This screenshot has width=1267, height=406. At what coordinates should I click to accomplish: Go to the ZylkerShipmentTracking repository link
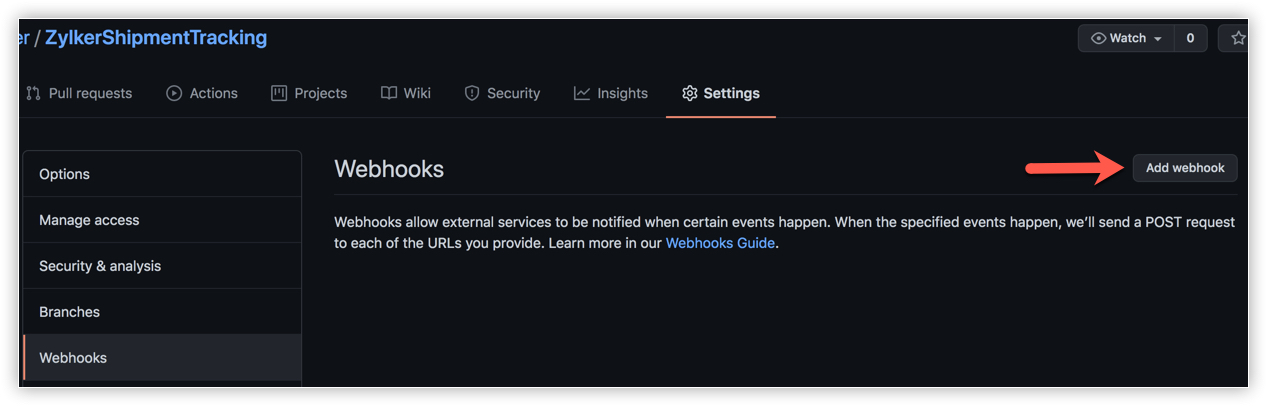click(x=156, y=38)
